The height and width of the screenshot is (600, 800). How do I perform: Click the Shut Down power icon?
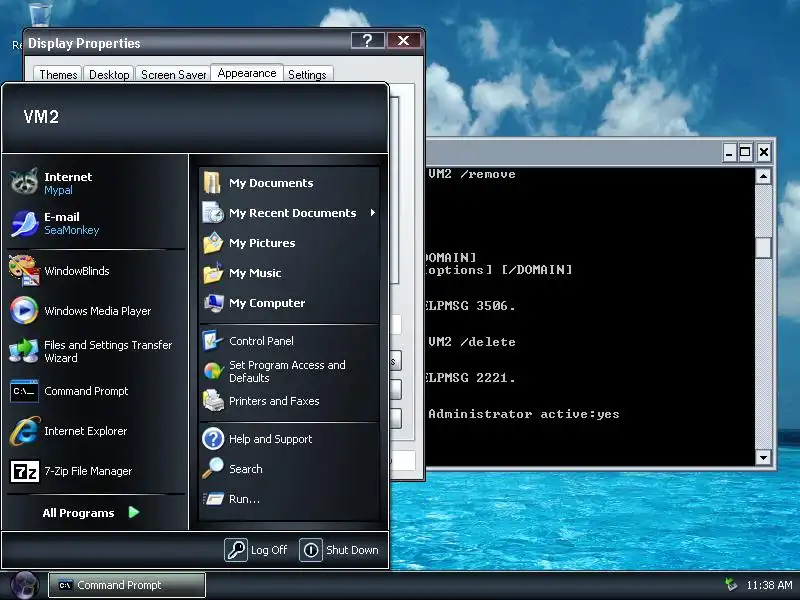tap(311, 550)
